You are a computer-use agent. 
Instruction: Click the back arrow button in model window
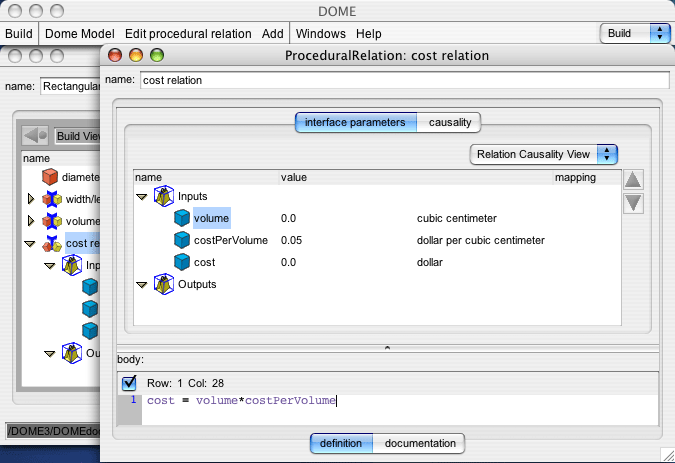click(x=35, y=136)
